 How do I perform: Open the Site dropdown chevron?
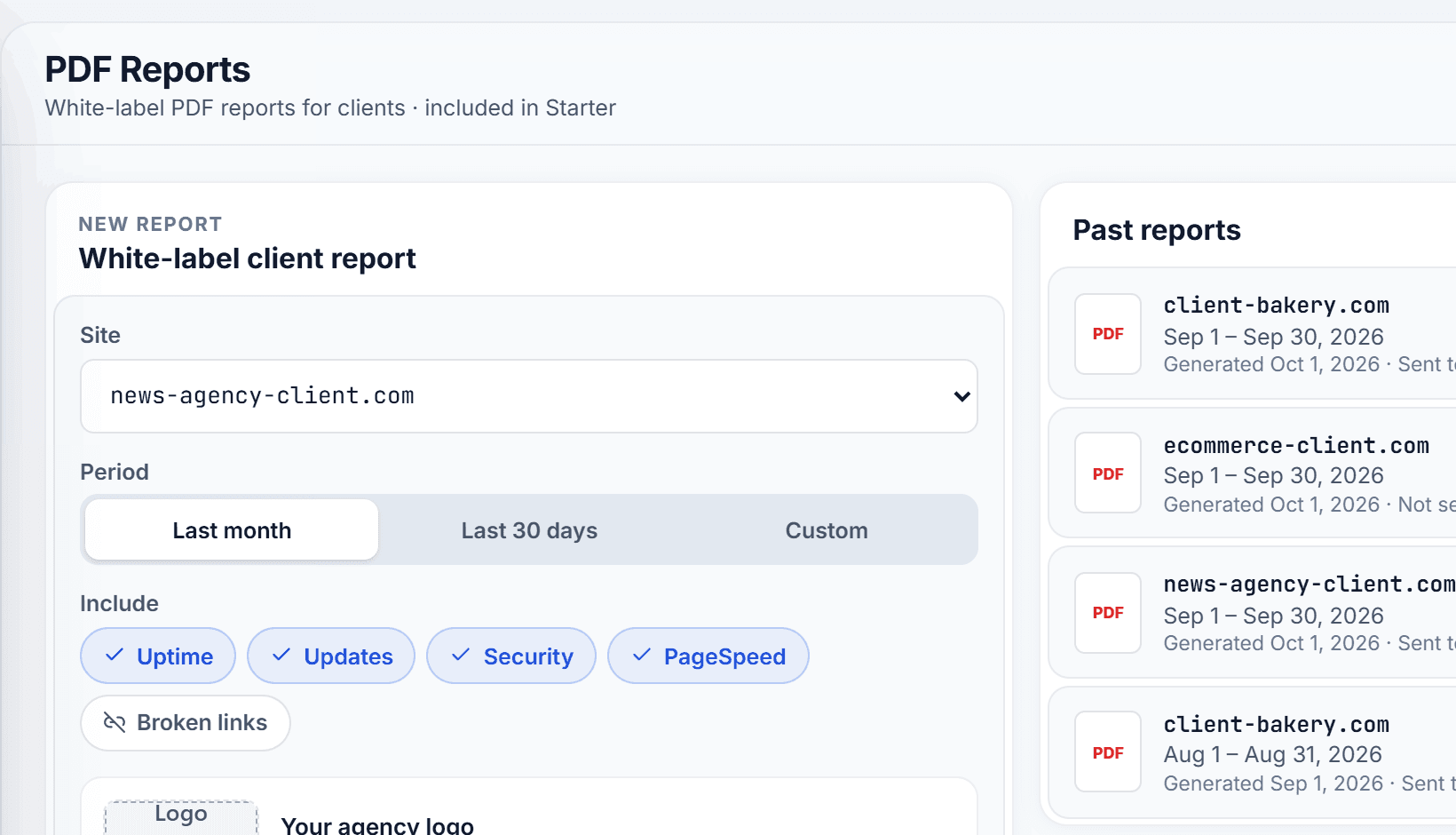pyautogui.click(x=961, y=396)
